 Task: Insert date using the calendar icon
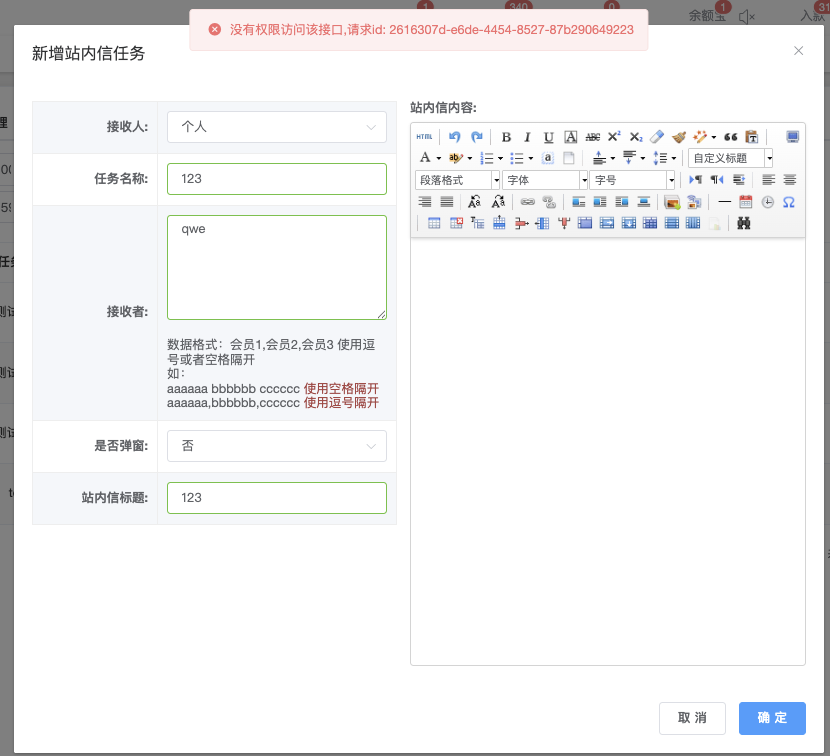(x=746, y=202)
